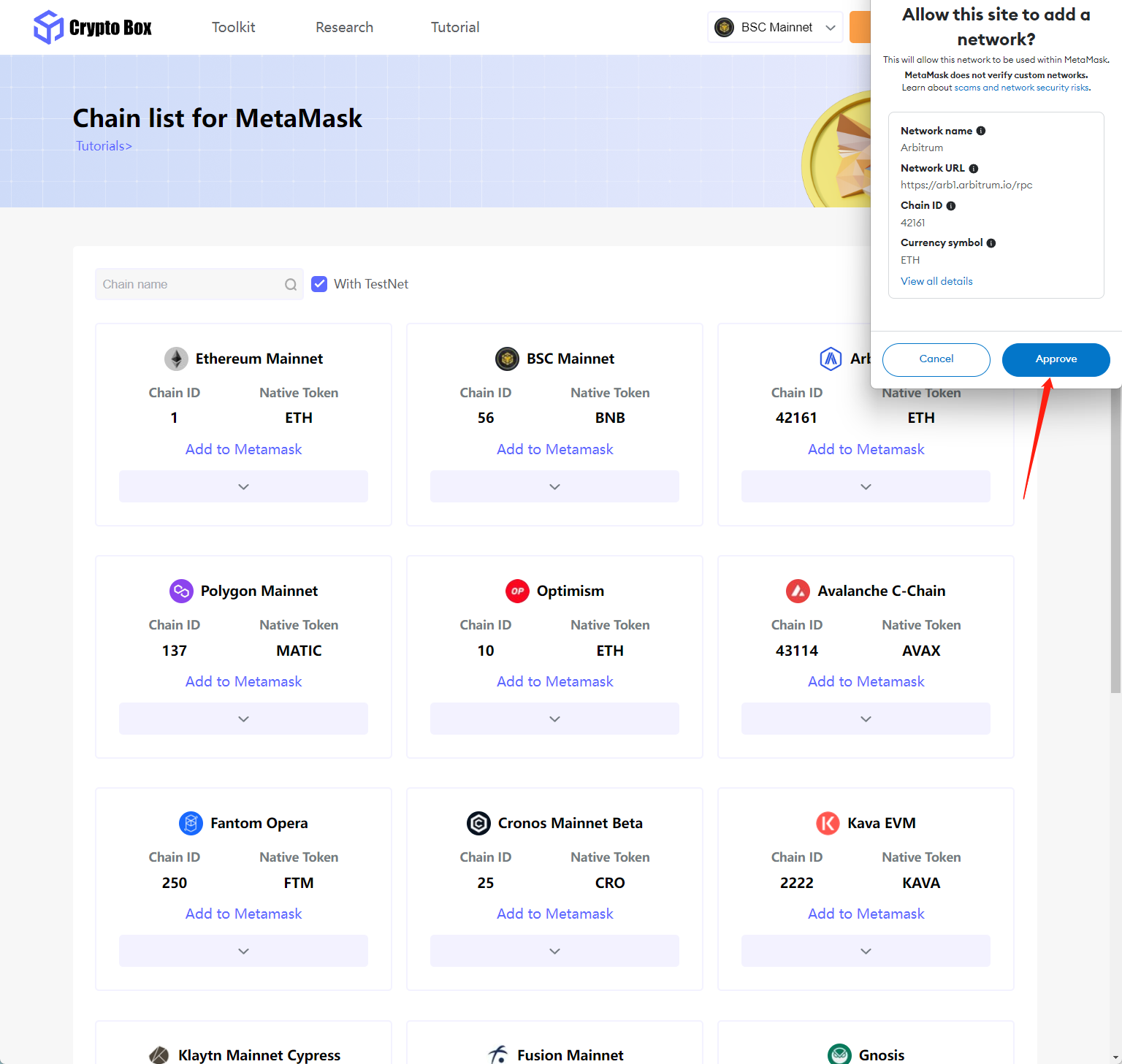Viewport: 1122px width, 1064px height.
Task: Select Kava EVM chain ID 2222
Action: [x=797, y=883]
